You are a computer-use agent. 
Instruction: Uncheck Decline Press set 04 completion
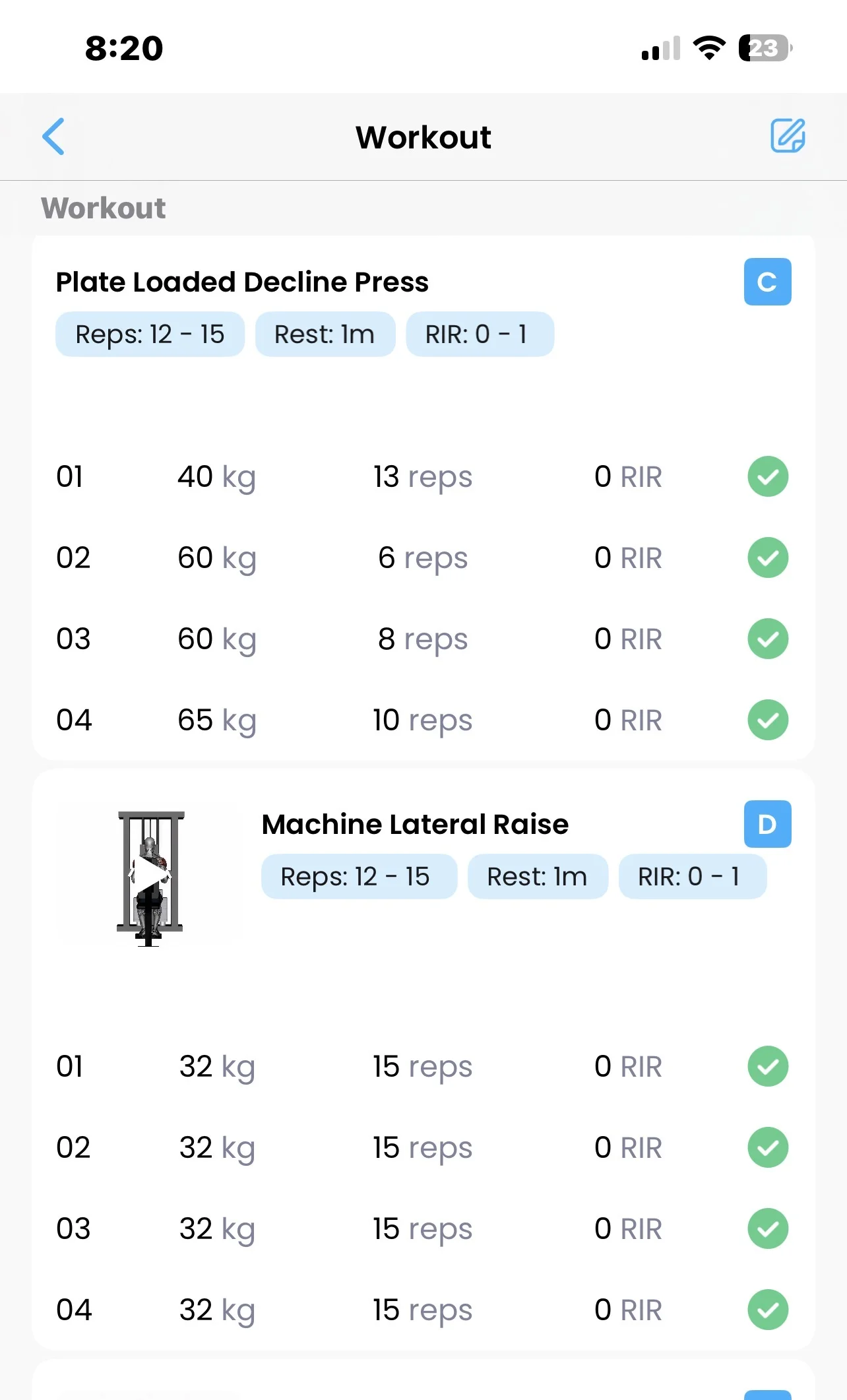pos(768,720)
